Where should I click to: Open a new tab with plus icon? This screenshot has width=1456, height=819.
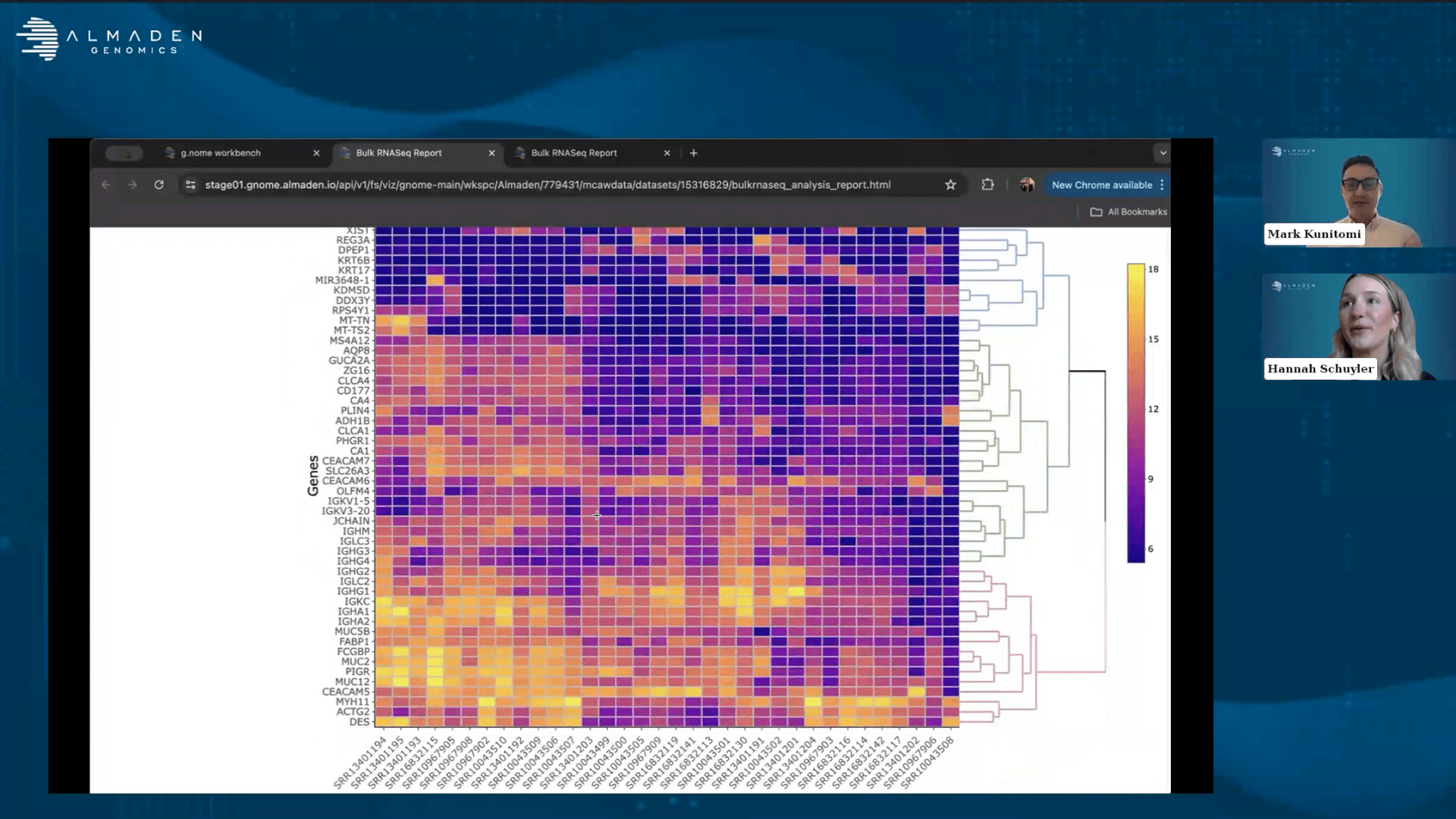pyautogui.click(x=693, y=153)
